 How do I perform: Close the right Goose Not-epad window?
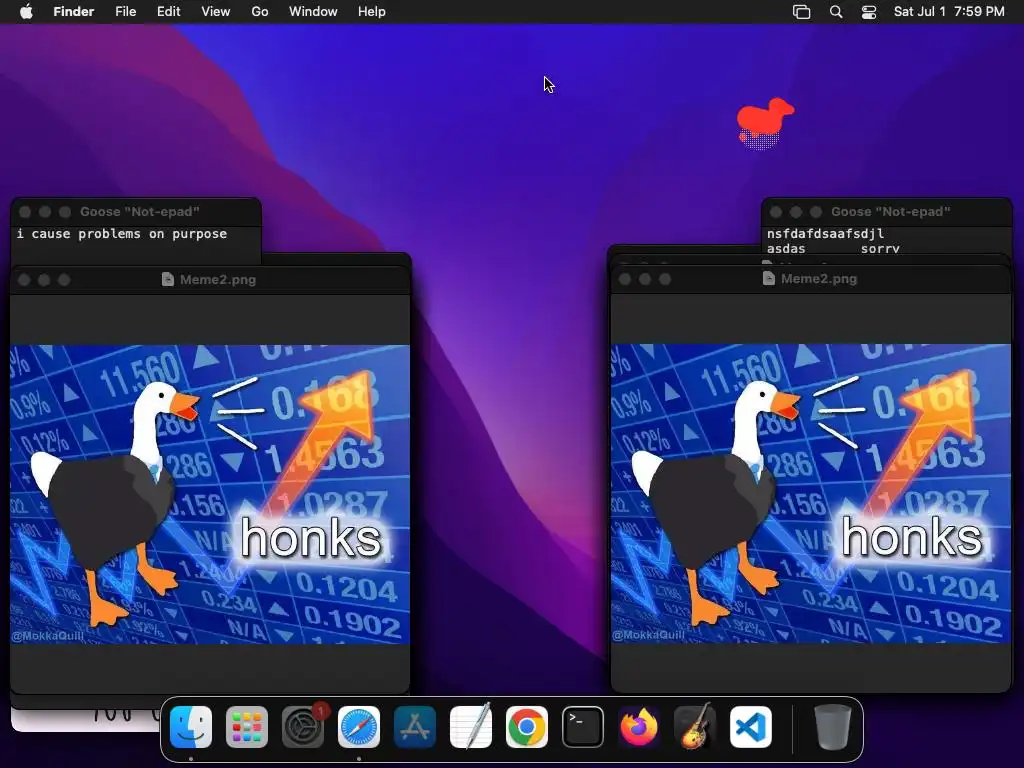tap(776, 212)
